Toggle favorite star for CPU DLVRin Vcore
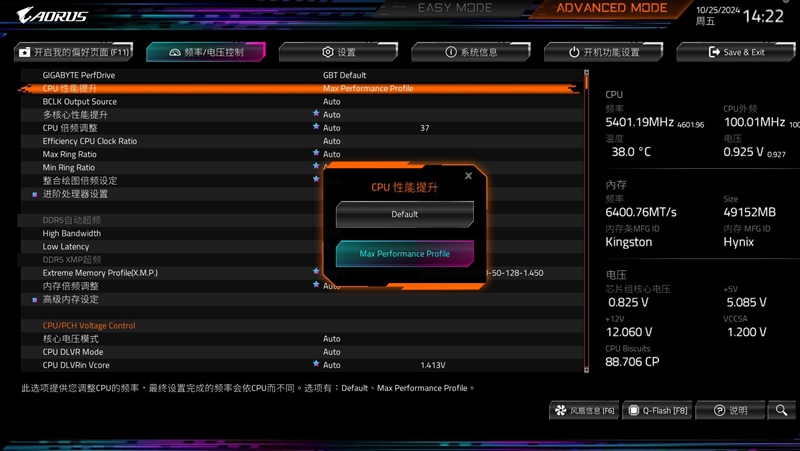This screenshot has width=800, height=451. click(x=316, y=365)
